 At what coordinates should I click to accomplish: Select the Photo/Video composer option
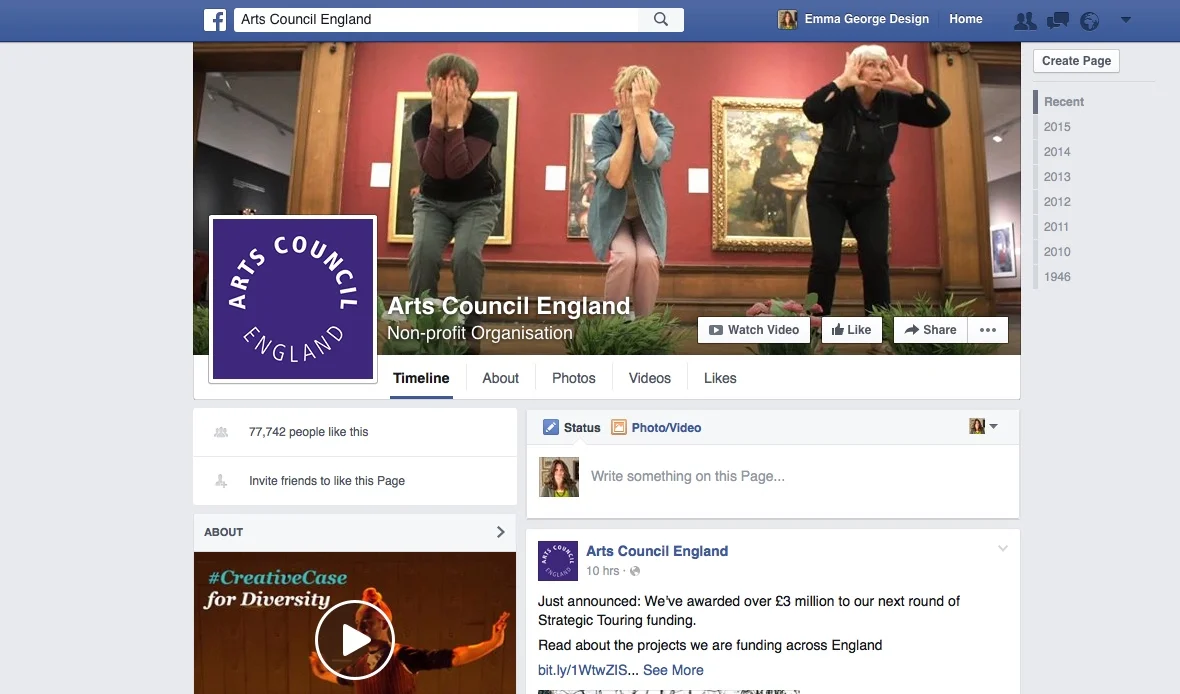pyautogui.click(x=656, y=428)
